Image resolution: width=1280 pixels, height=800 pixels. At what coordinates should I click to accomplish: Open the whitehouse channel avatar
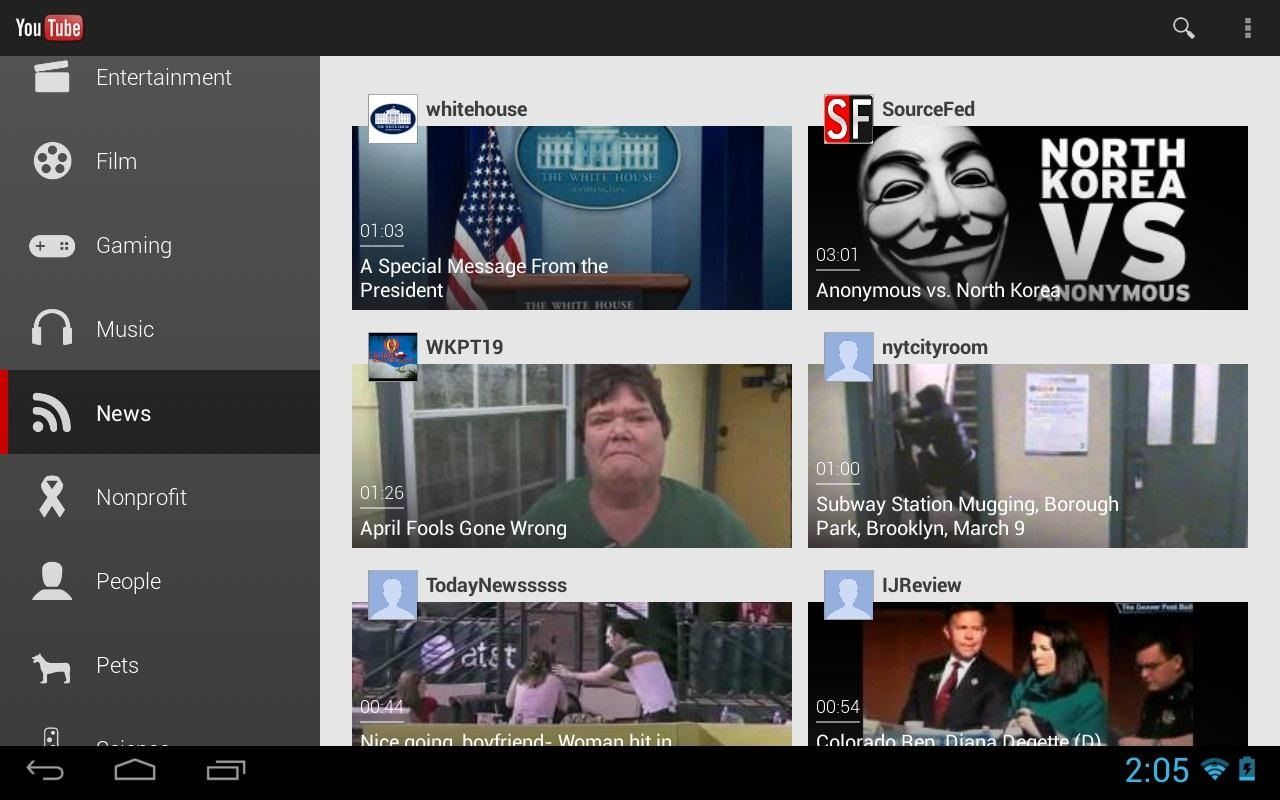click(393, 119)
